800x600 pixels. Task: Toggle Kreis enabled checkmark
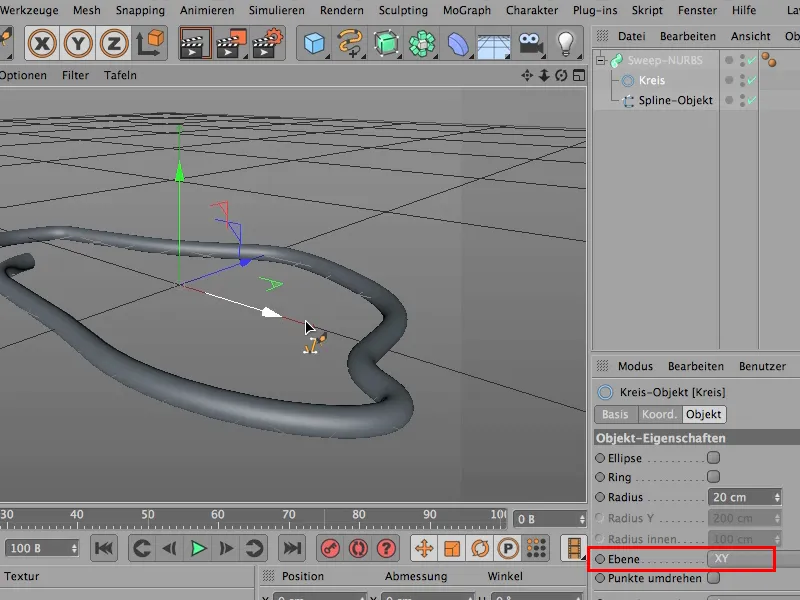(x=752, y=80)
